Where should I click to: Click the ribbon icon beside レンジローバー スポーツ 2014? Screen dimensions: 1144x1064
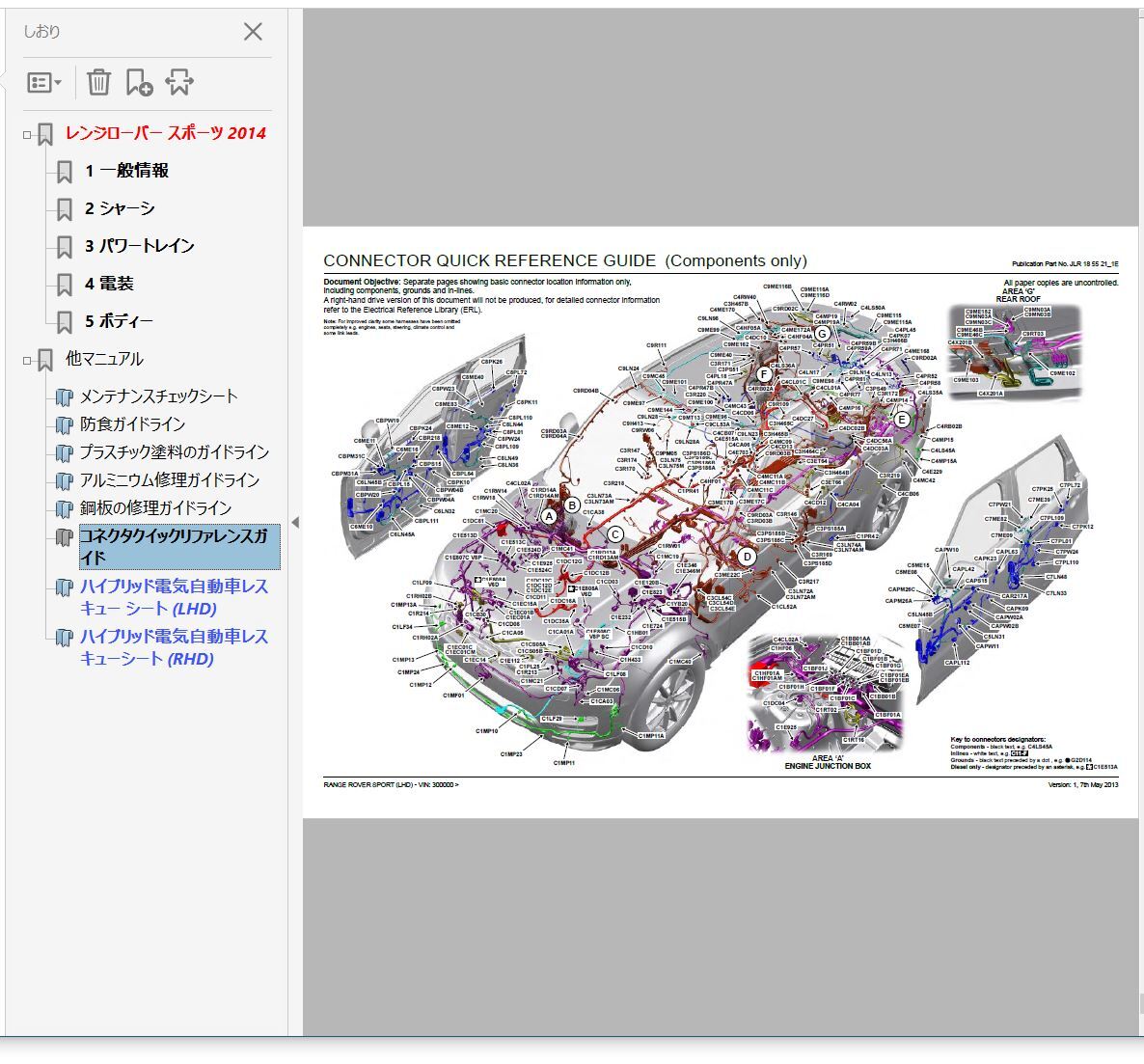(x=45, y=134)
